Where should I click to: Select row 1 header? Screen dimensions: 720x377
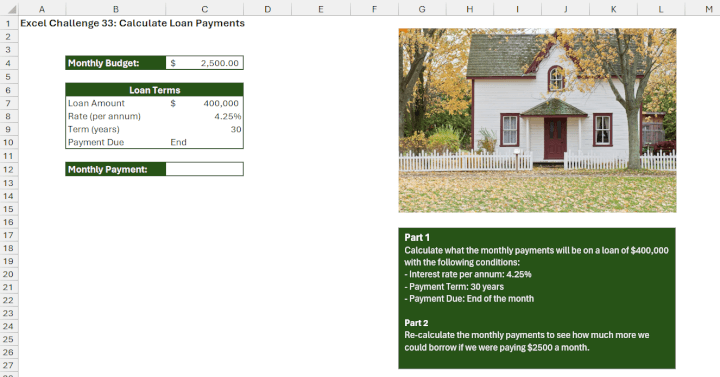(x=9, y=23)
